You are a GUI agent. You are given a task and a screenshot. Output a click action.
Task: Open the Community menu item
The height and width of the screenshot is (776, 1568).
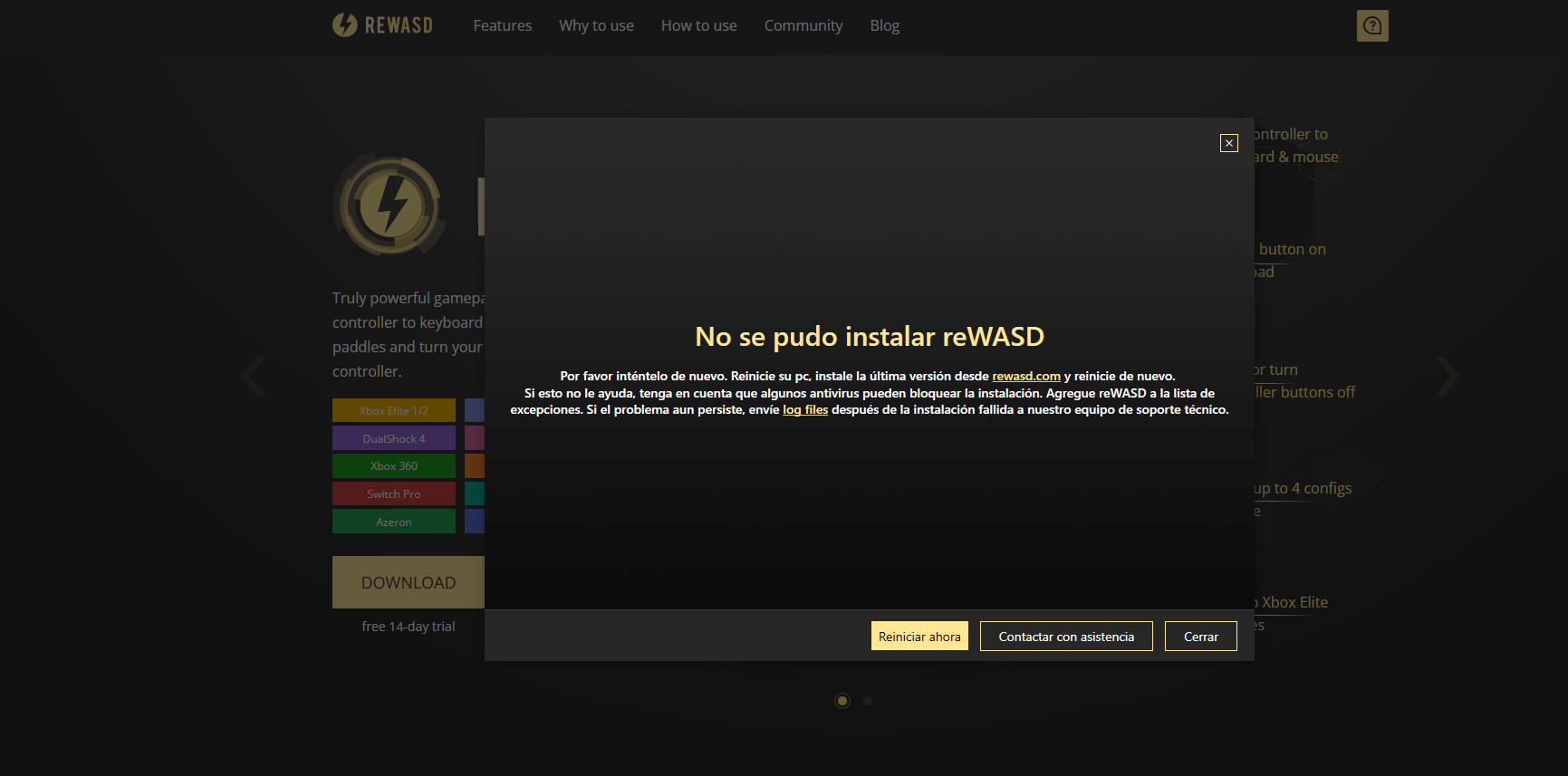[x=803, y=25]
